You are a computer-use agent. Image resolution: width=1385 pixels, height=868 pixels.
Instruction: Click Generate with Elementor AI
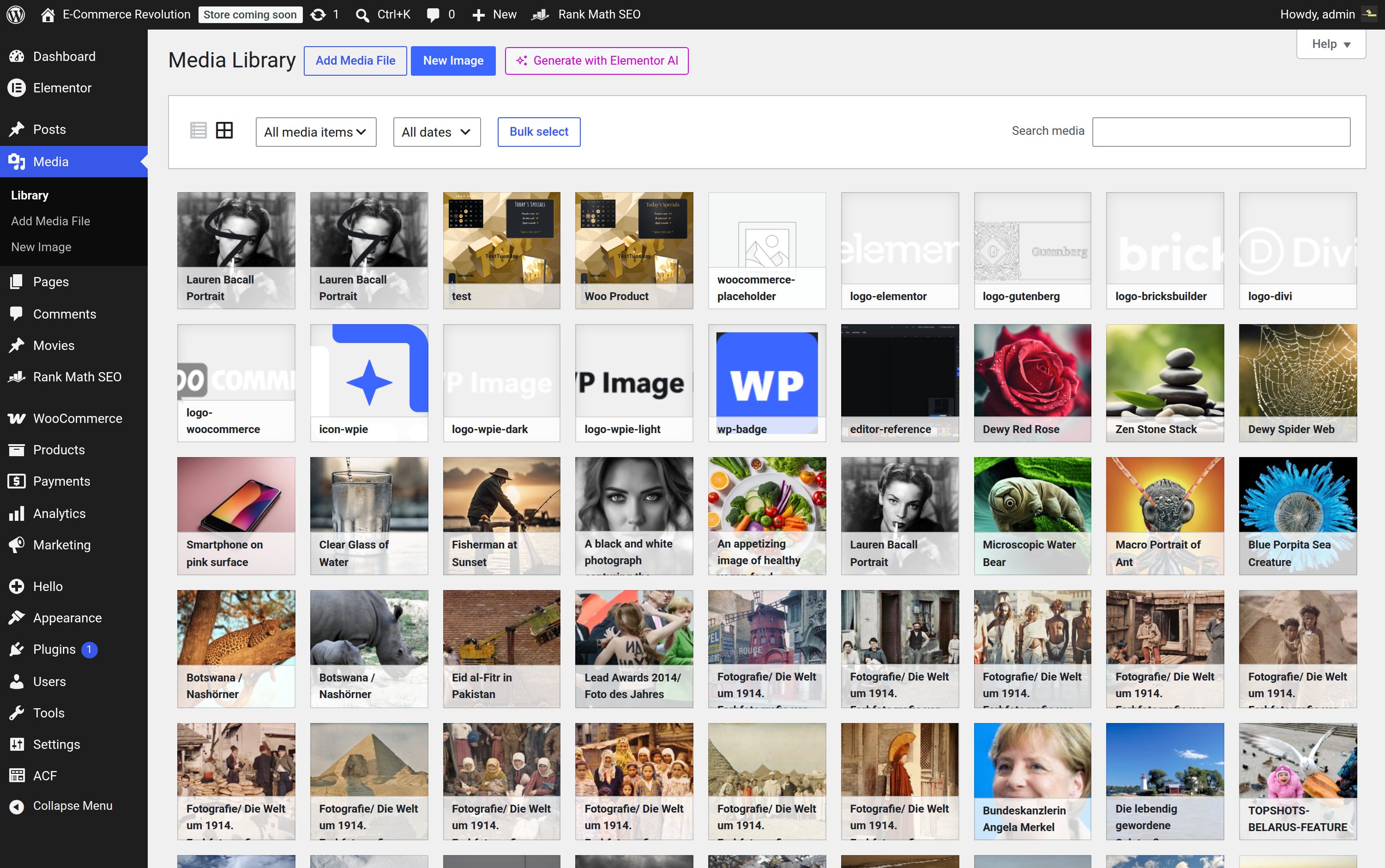click(x=597, y=61)
